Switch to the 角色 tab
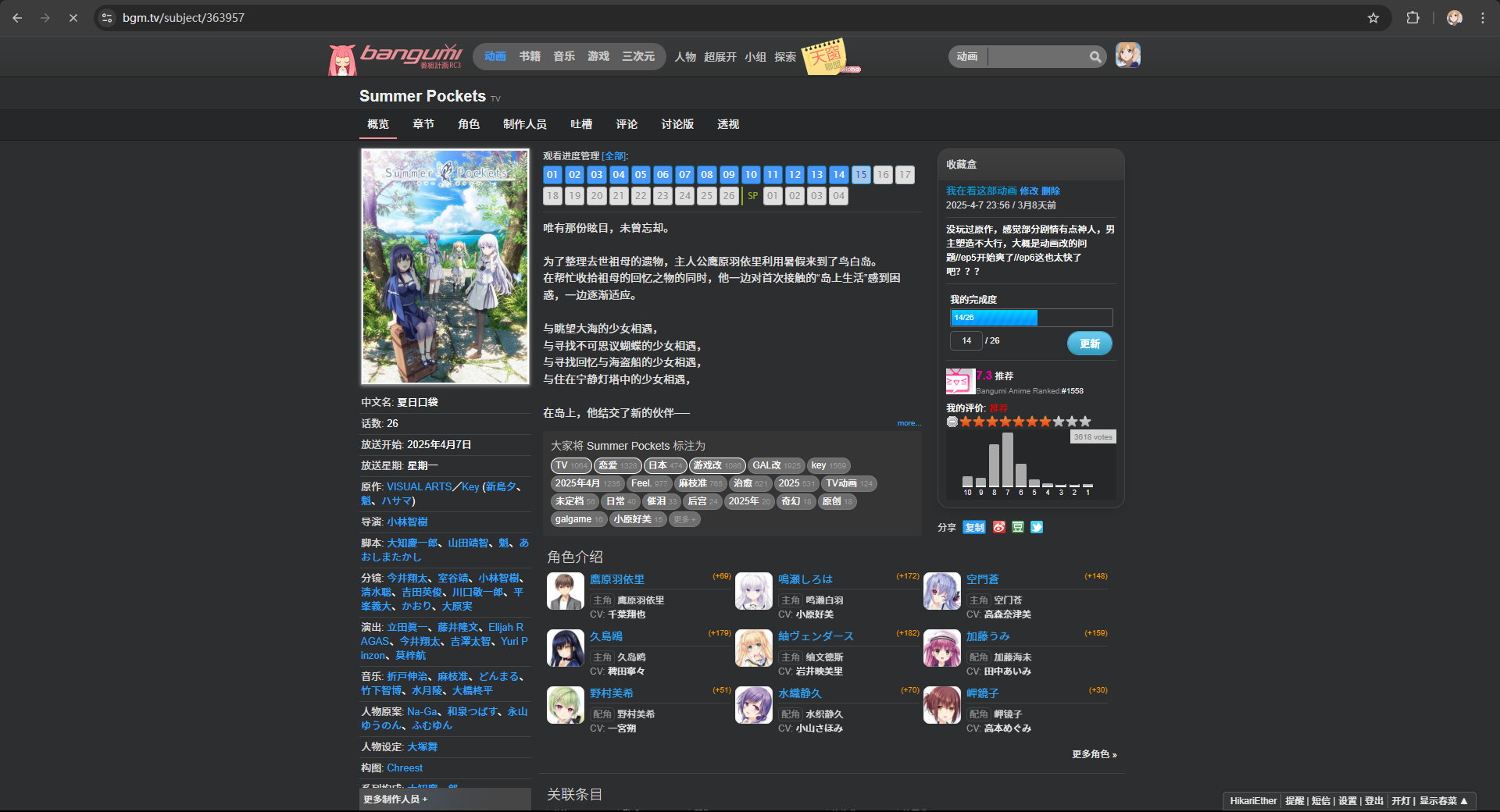Viewport: 1500px width, 812px height. click(x=469, y=124)
